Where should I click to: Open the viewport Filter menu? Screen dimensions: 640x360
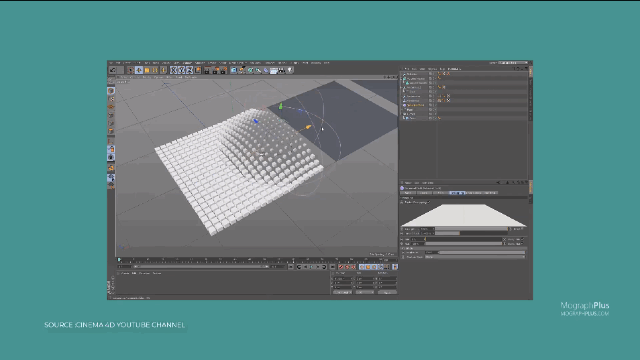coord(169,77)
